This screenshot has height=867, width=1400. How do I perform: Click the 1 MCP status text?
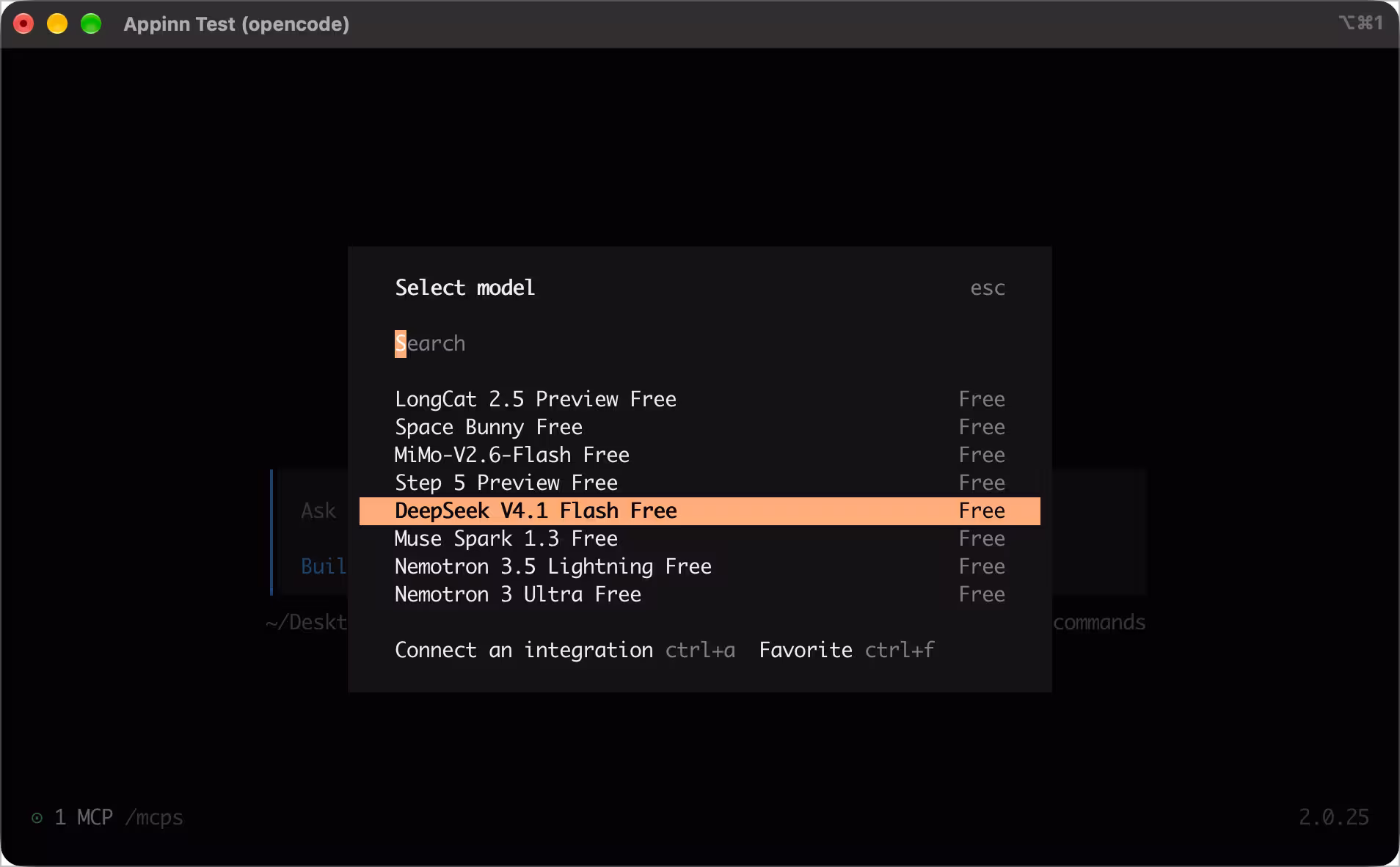(x=84, y=817)
